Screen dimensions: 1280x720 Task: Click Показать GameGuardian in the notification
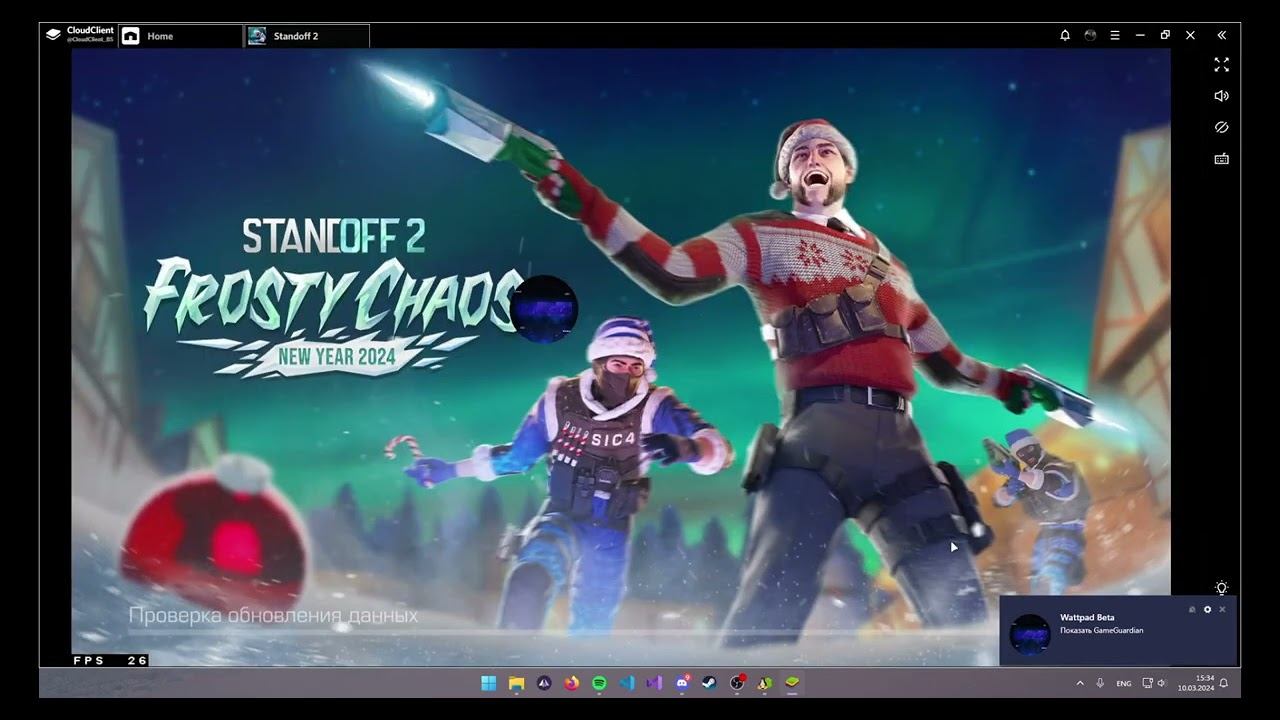(x=1101, y=630)
